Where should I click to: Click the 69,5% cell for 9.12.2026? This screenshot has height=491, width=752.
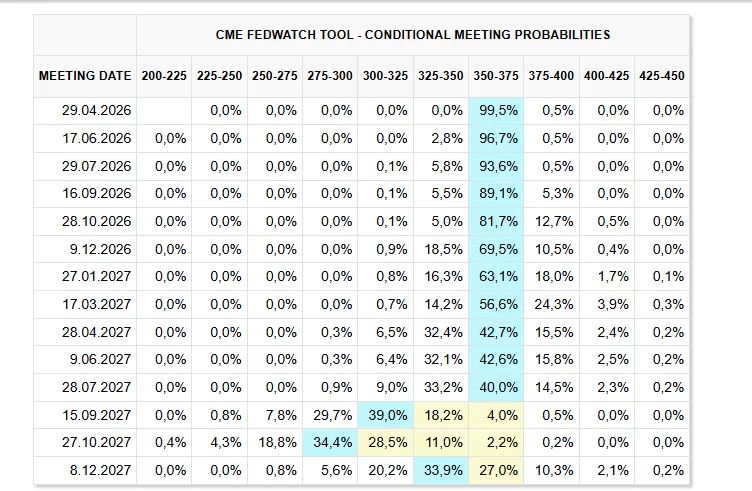497,249
